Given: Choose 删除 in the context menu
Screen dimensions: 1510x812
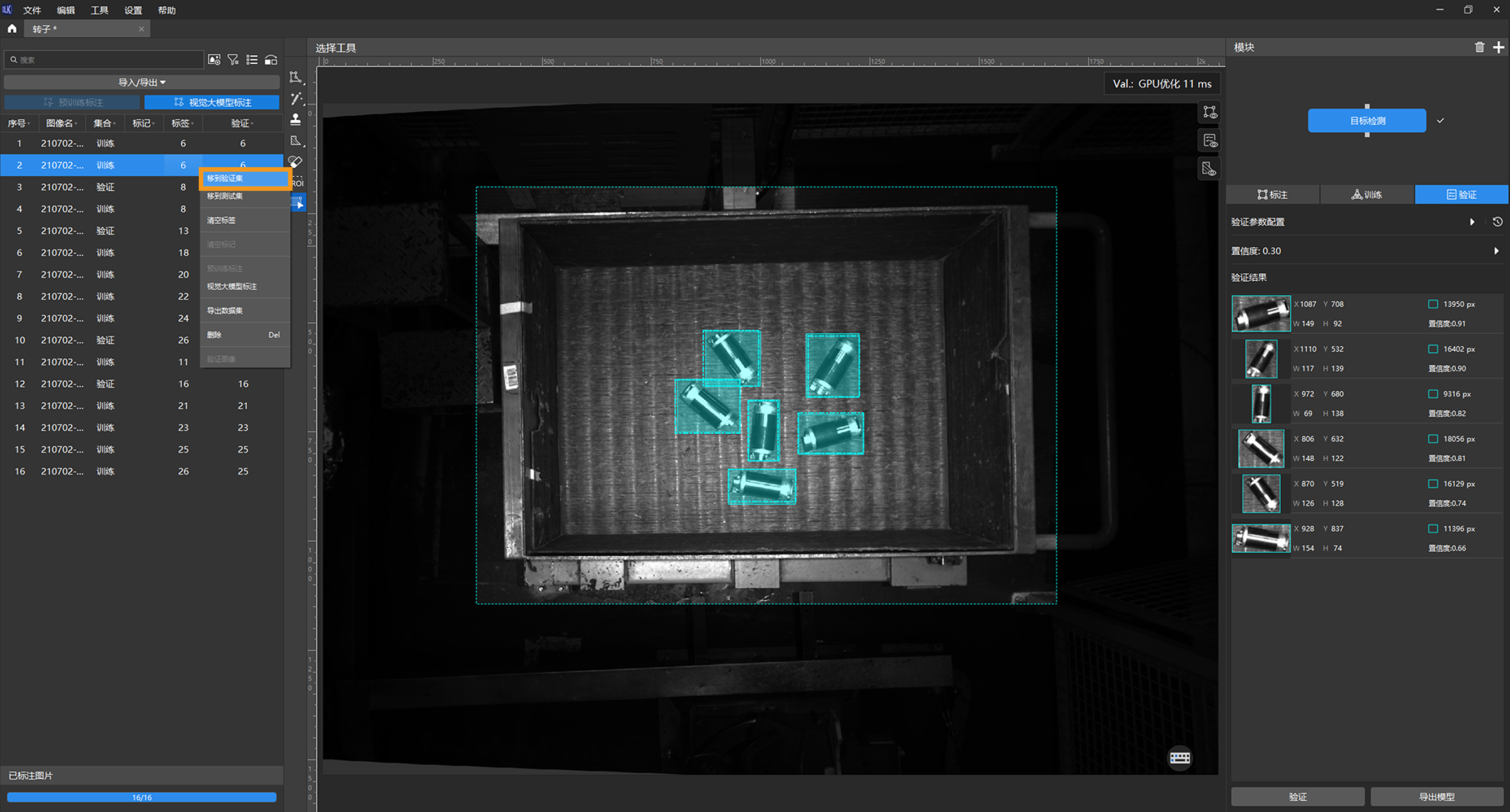Looking at the screenshot, I should 245,335.
